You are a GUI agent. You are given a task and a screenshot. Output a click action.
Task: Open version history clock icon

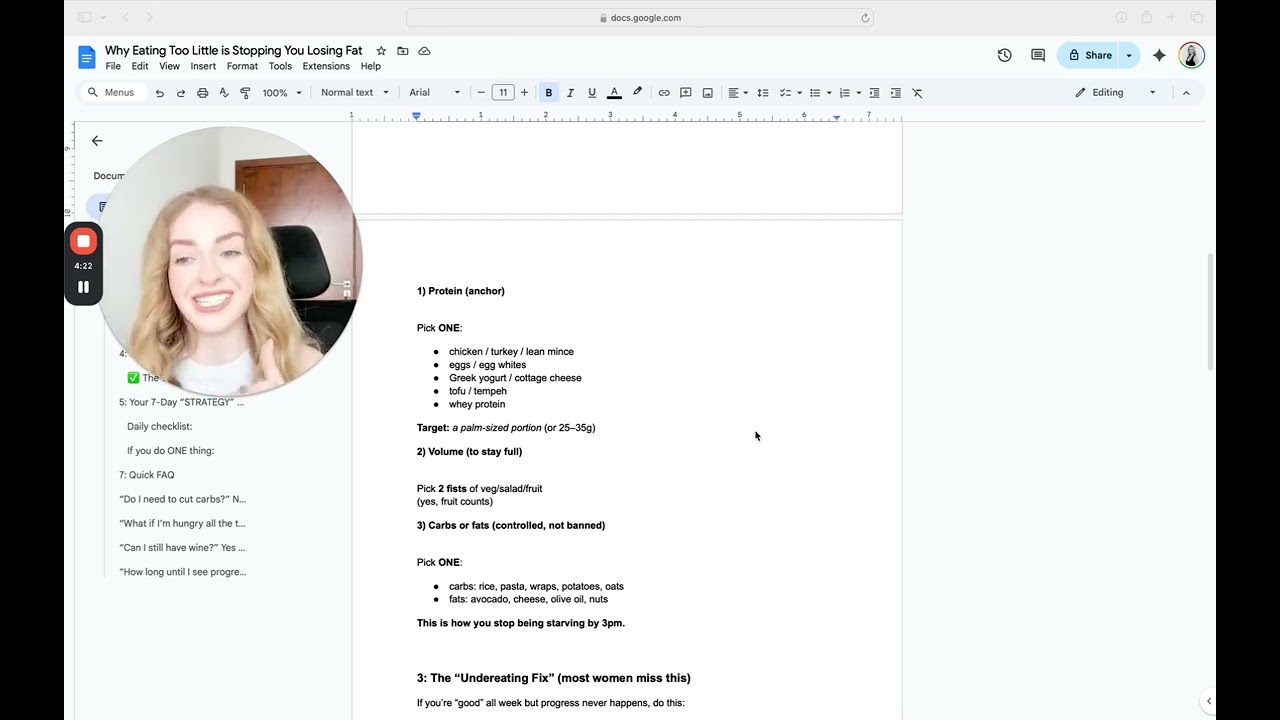coord(1005,55)
